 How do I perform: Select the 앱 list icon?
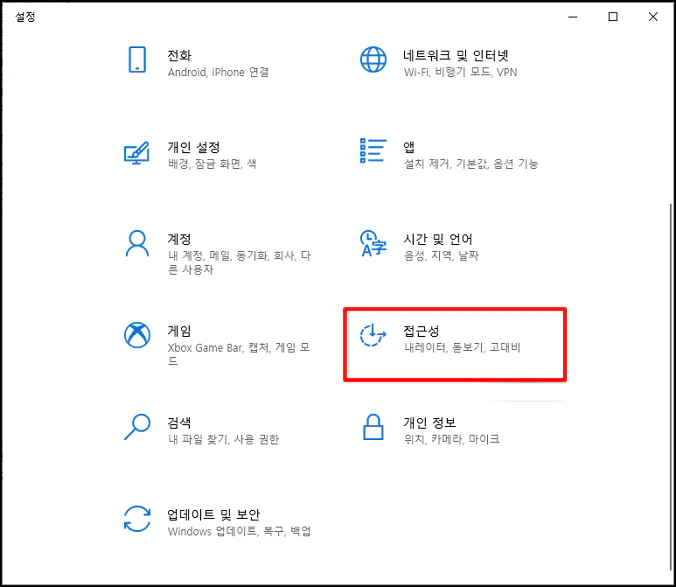(373, 150)
